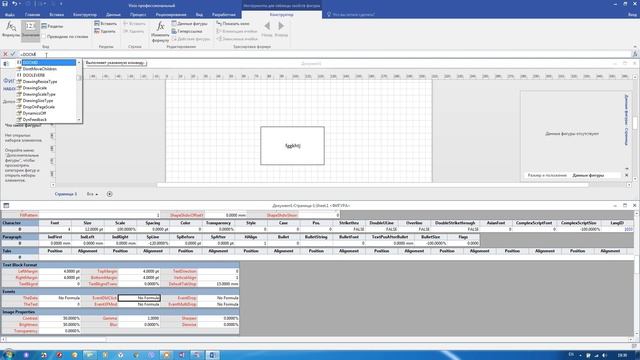Screen dimensions: 640x360
Task: Click Удалить in the Разделы group
Action: 105,31
